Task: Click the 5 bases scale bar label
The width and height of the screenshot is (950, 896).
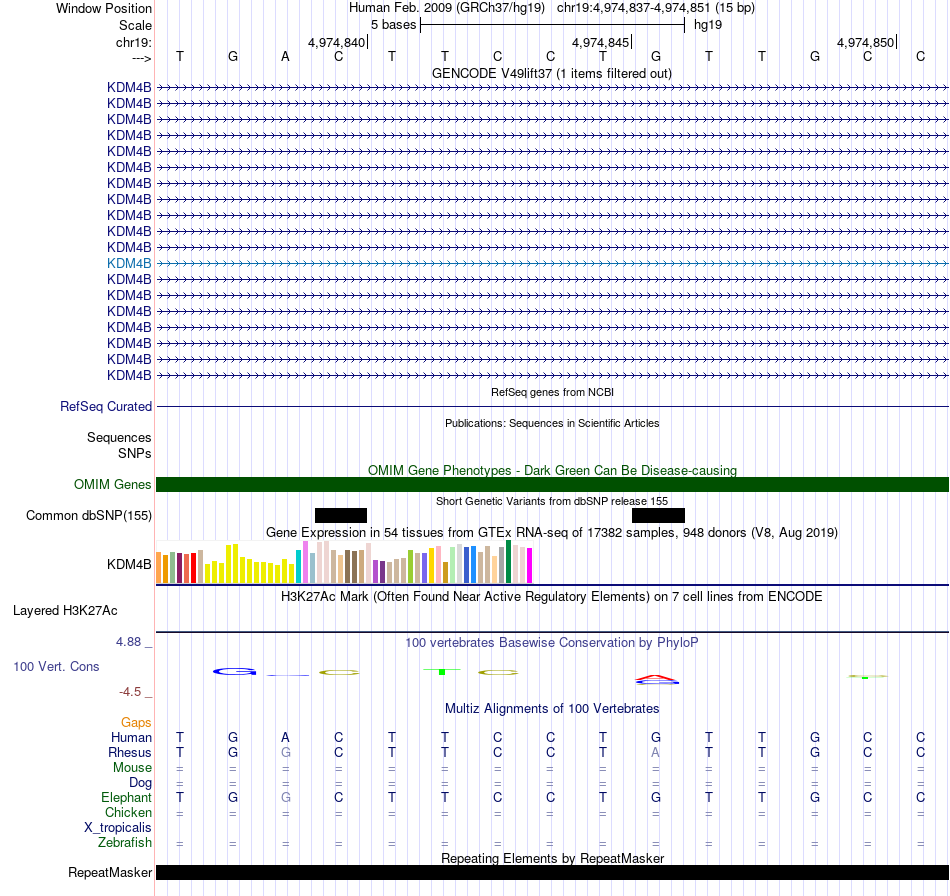Action: 394,25
